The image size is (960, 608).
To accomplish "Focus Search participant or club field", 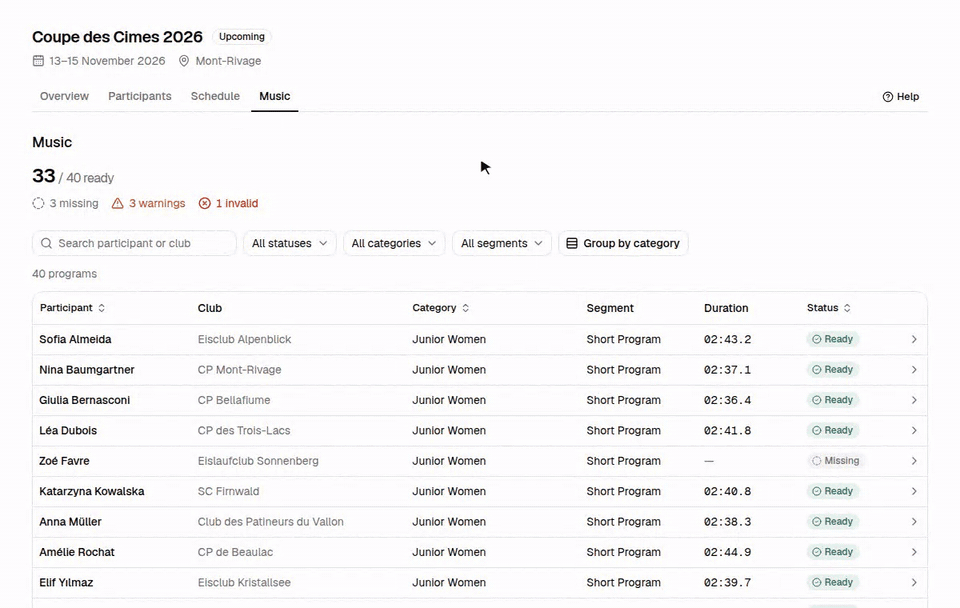I will [x=134, y=243].
